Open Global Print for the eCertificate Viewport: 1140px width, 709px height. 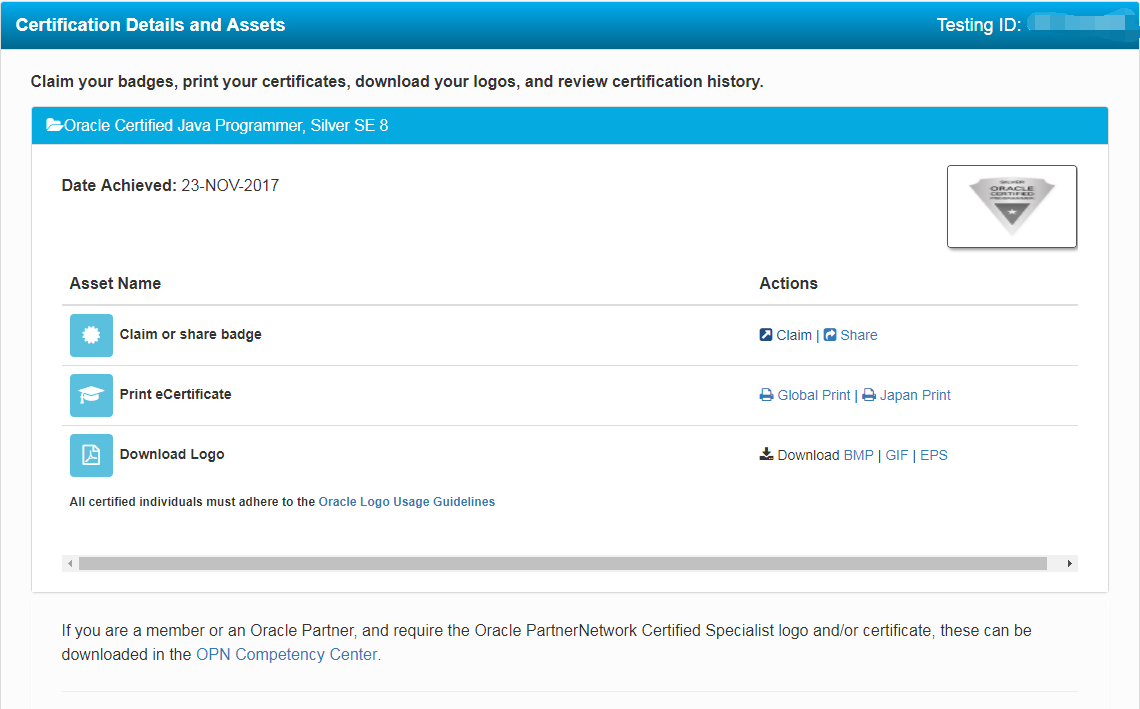(814, 395)
